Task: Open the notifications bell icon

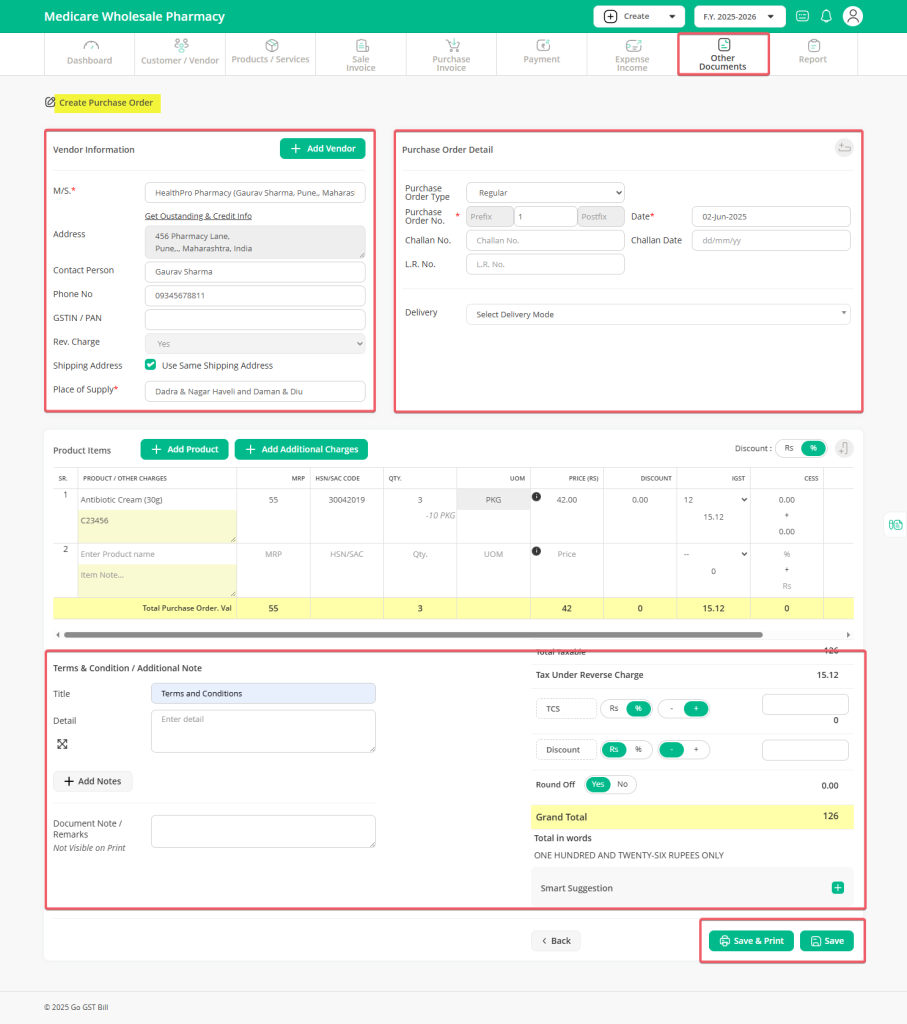Action: (825, 16)
